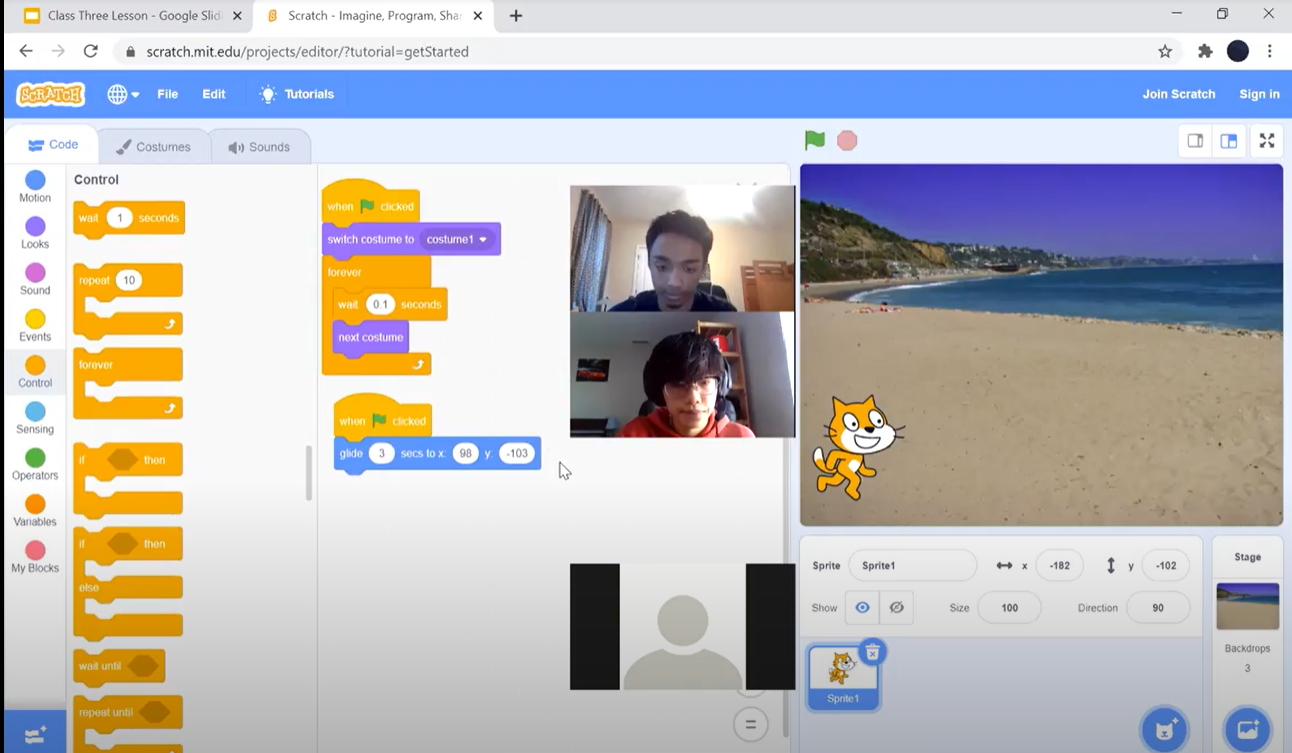Show the sprite with the eye icon
The height and width of the screenshot is (753, 1292).
(x=862, y=608)
